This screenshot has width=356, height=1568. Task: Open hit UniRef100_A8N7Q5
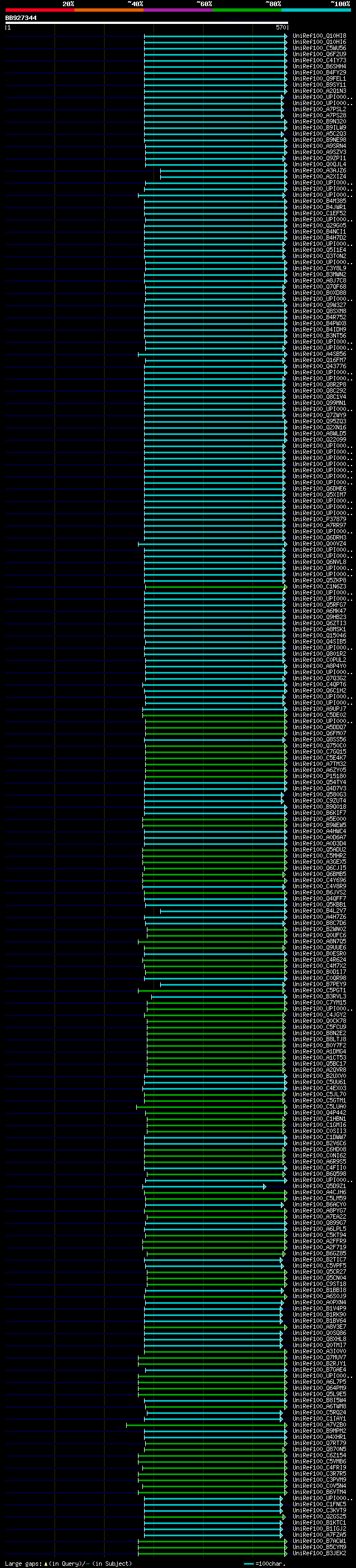pos(319,941)
